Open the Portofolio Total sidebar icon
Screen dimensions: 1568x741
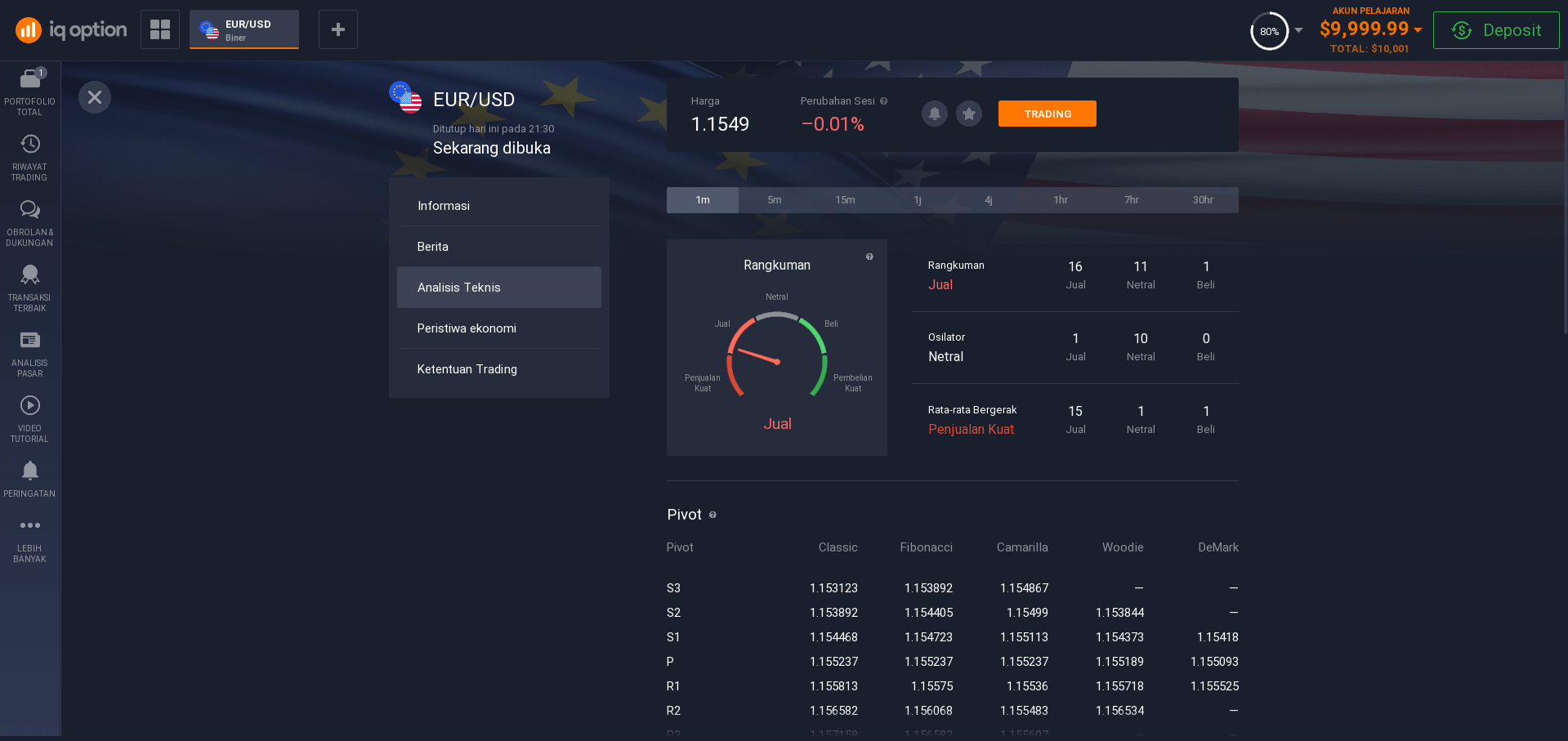pos(29,80)
